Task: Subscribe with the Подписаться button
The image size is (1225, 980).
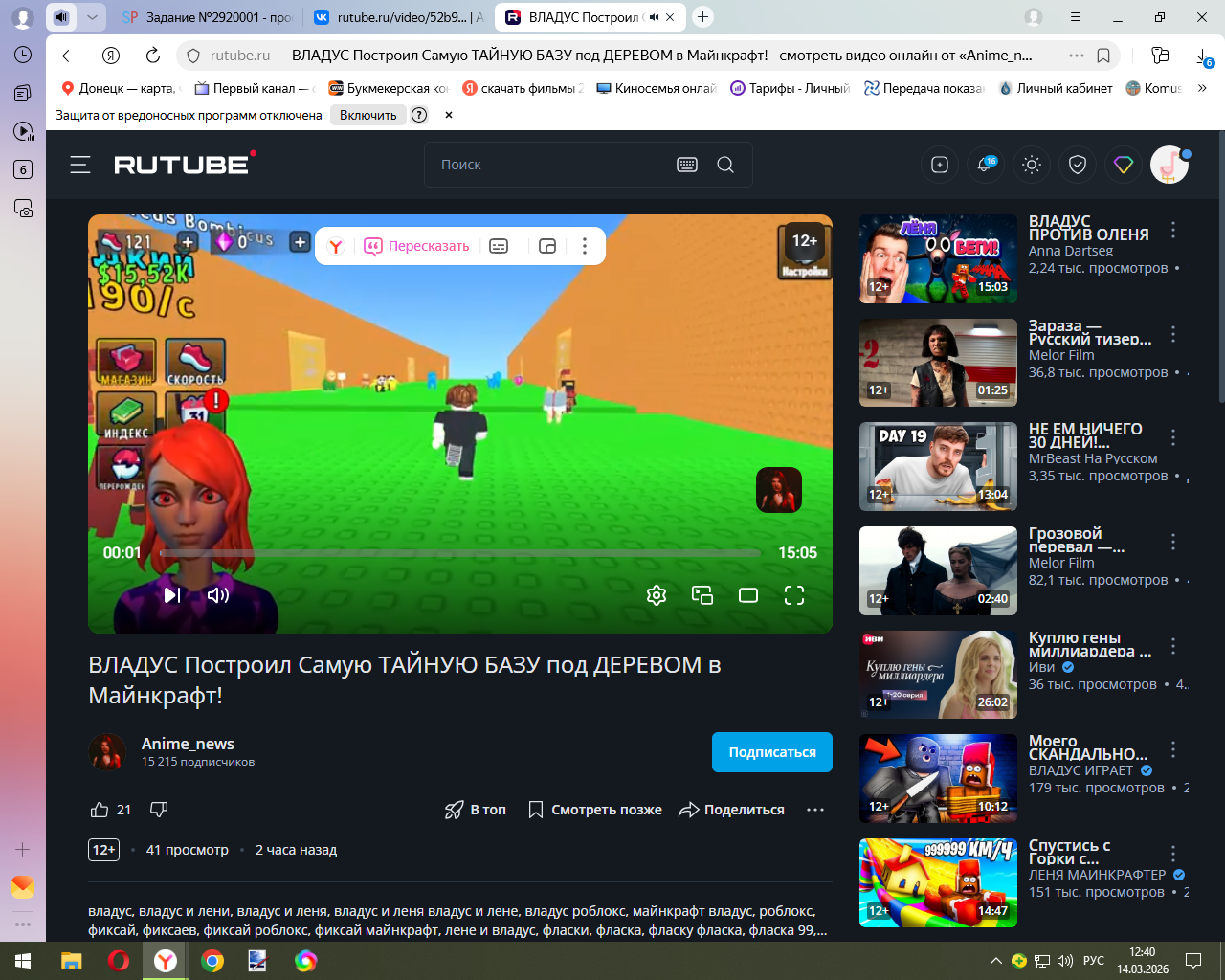Action: [x=772, y=752]
